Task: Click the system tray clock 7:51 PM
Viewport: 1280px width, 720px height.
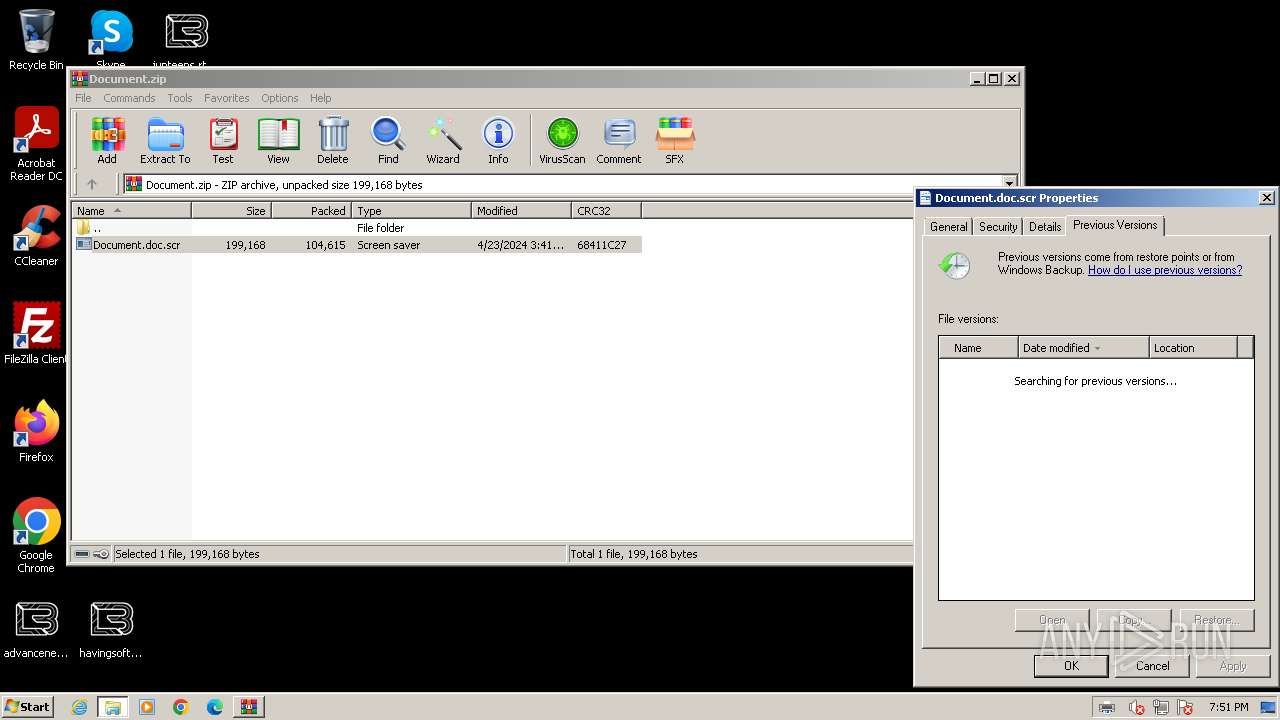Action: click(x=1229, y=707)
